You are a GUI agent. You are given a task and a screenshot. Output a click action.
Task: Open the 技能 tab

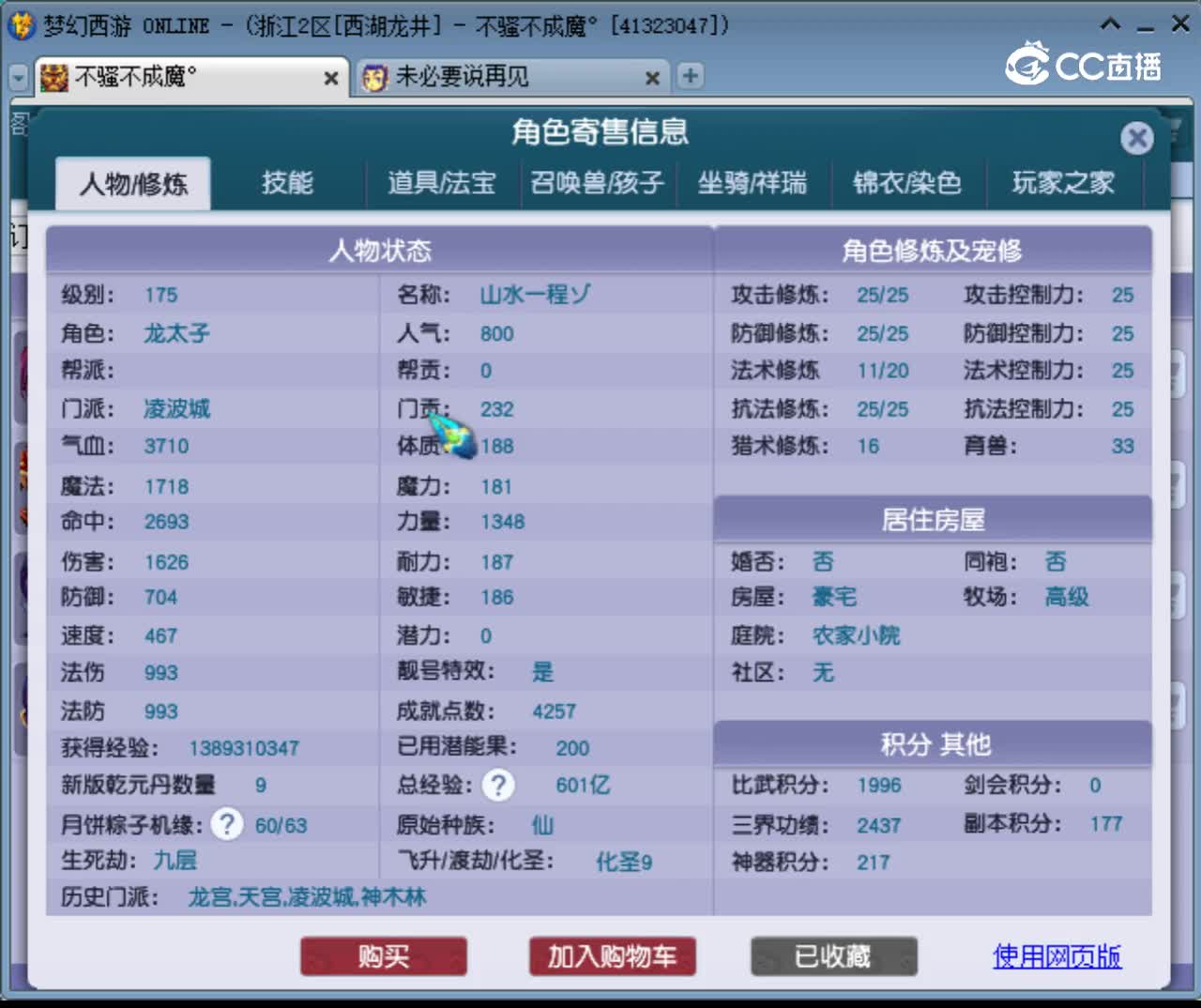pyautogui.click(x=287, y=182)
